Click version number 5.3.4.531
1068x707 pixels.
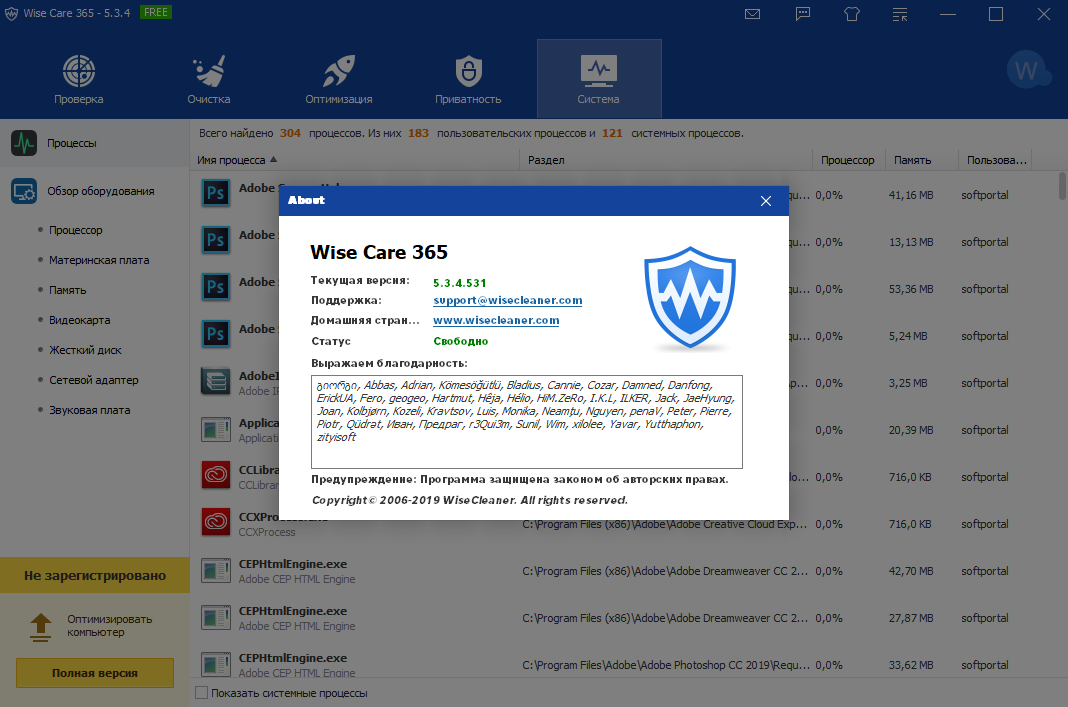tap(460, 283)
